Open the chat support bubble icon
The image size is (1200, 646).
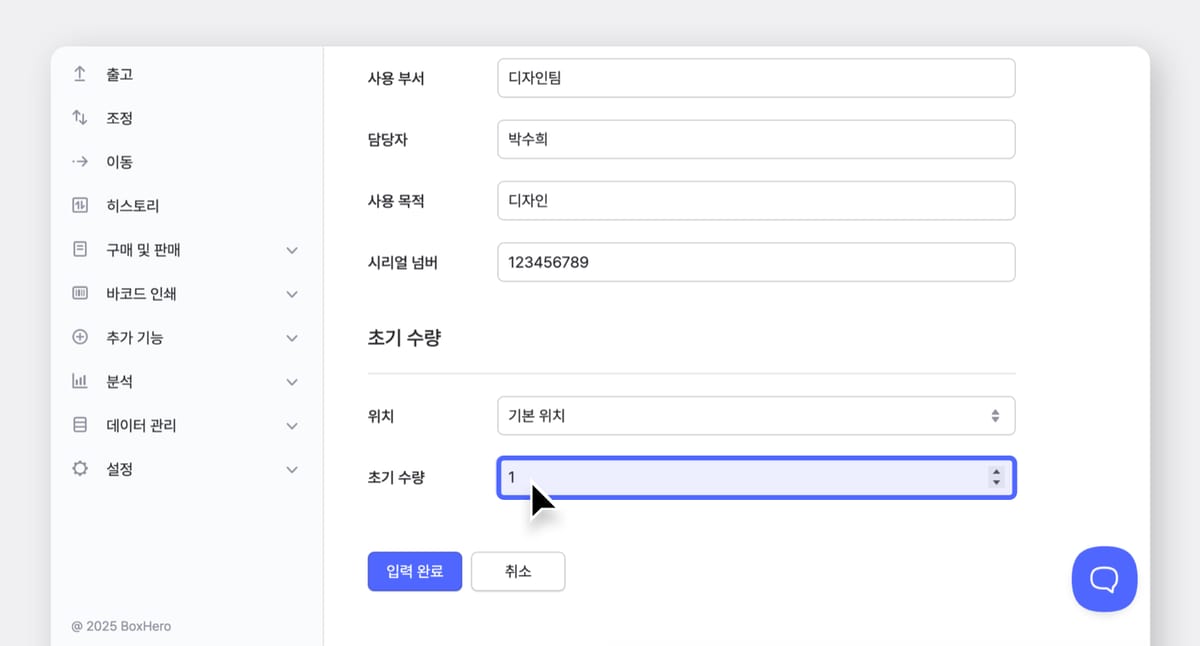click(x=1104, y=579)
